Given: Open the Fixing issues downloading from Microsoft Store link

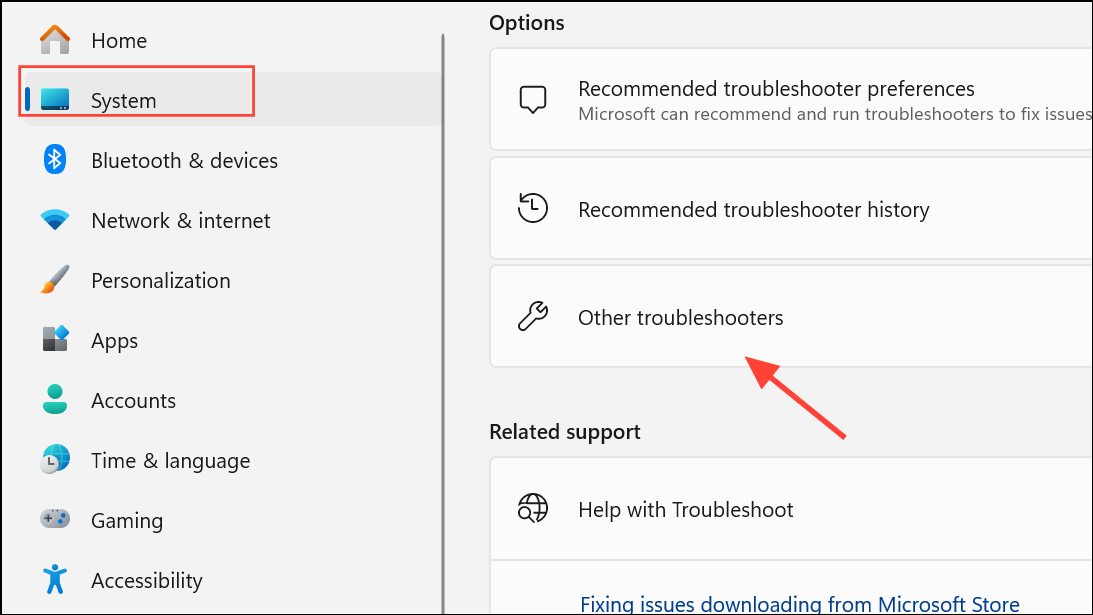Looking at the screenshot, I should coord(799,604).
